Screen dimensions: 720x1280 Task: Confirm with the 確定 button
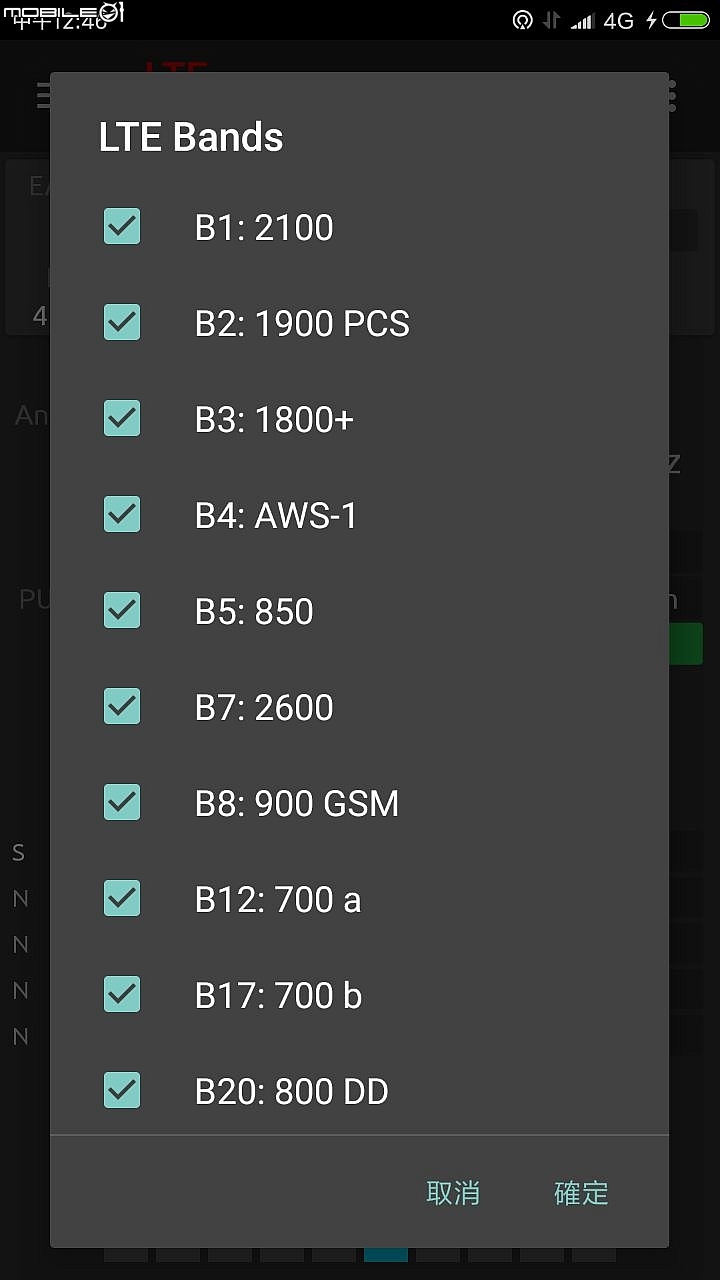tap(581, 1193)
